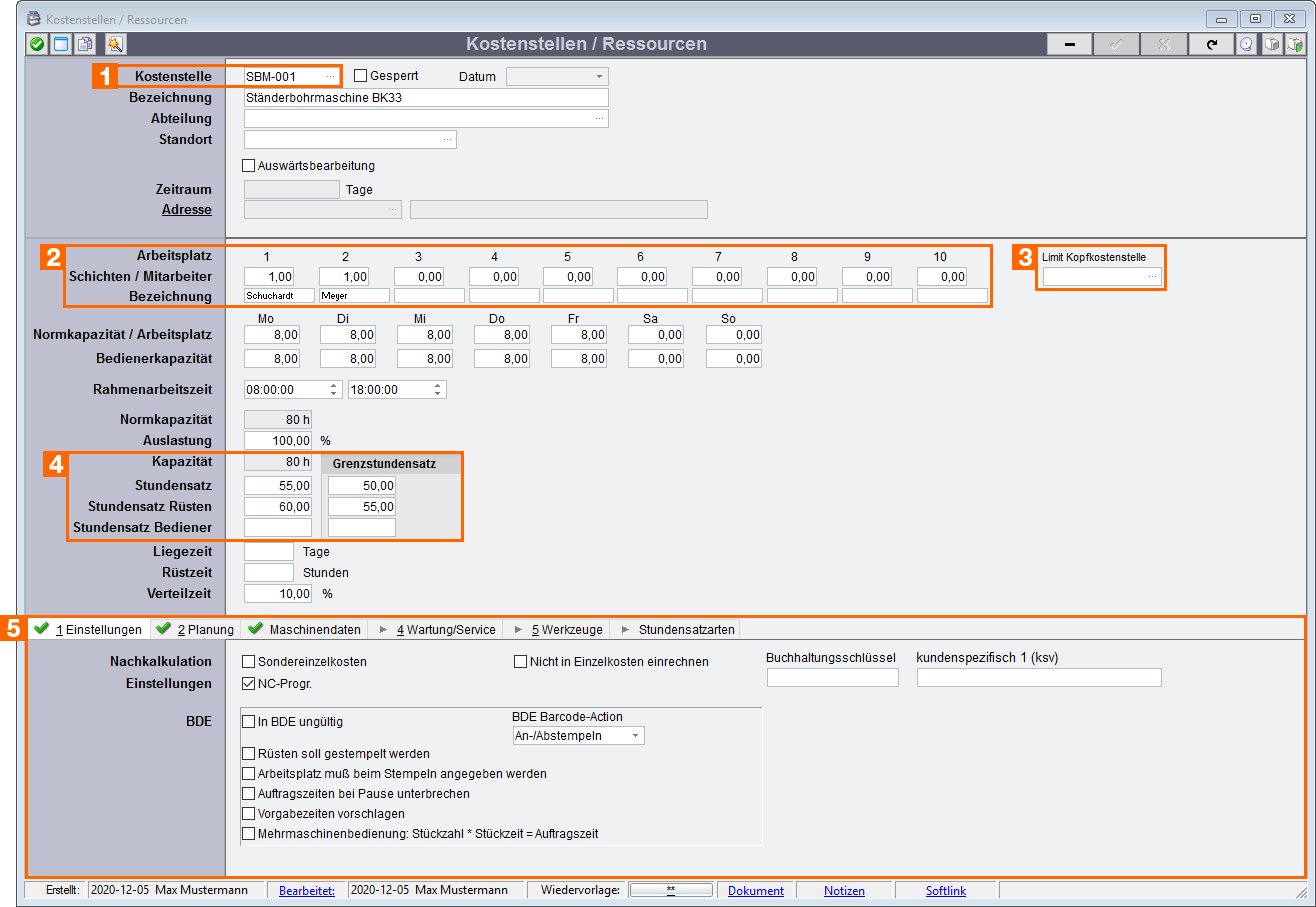
Task: Open the Kostenstelle lookup ellipsis button
Action: 331,77
